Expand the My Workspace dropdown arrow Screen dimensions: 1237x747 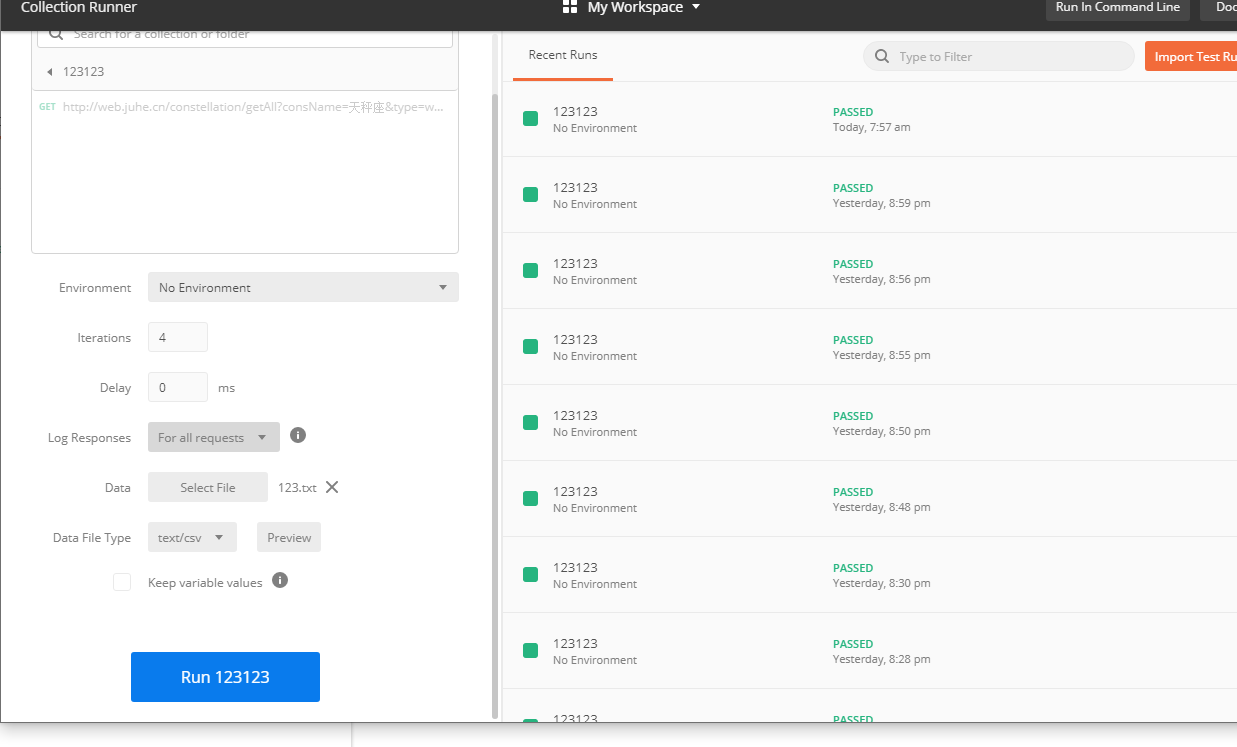(696, 7)
